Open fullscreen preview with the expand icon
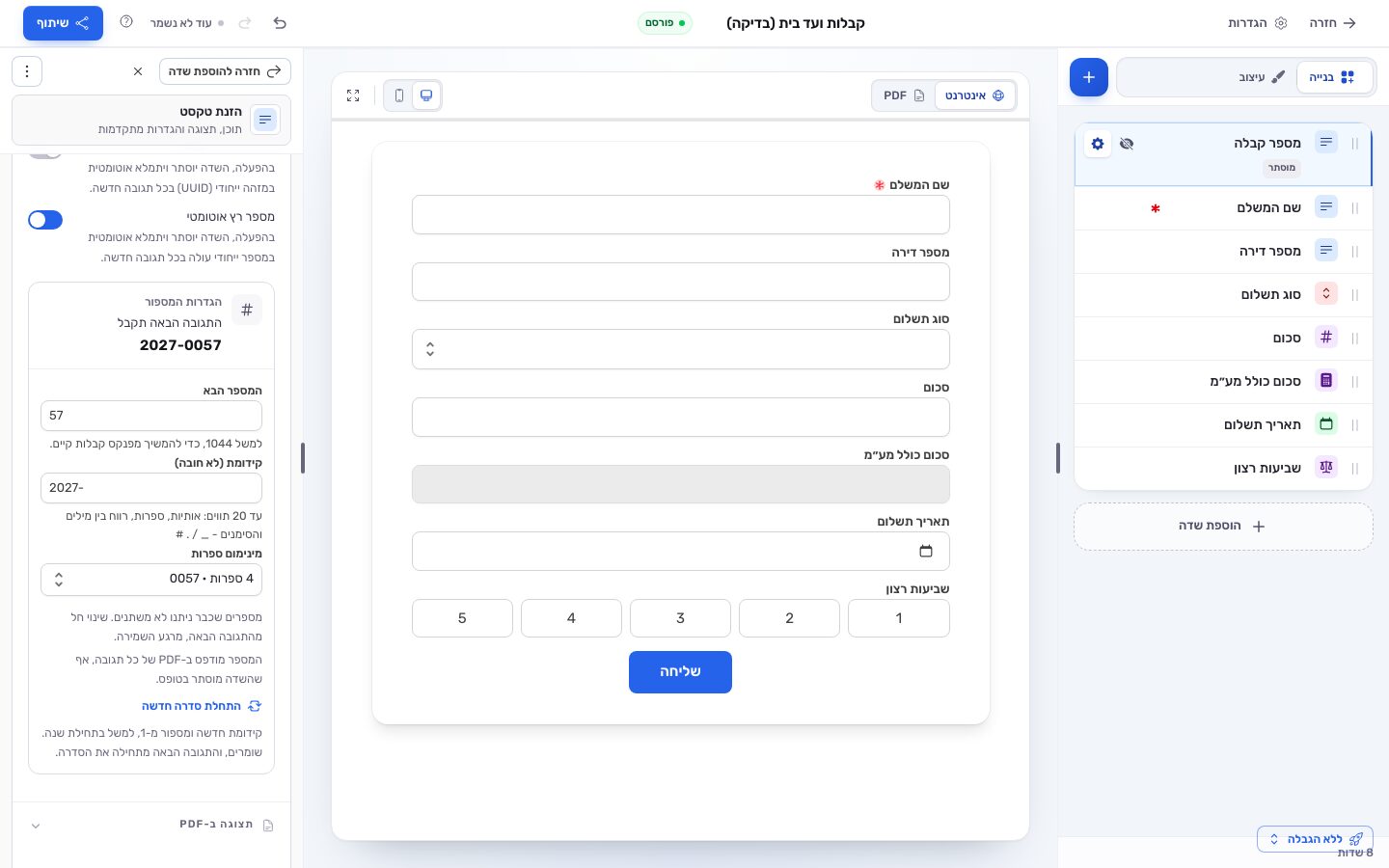The image size is (1389, 868). pos(353,95)
